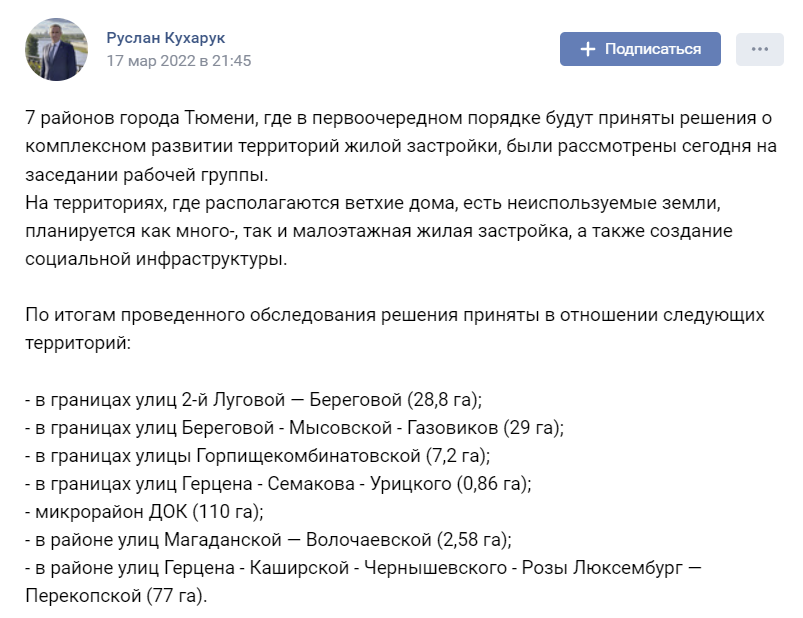Click the list item 2-й Луговой — Береговой

253,400
